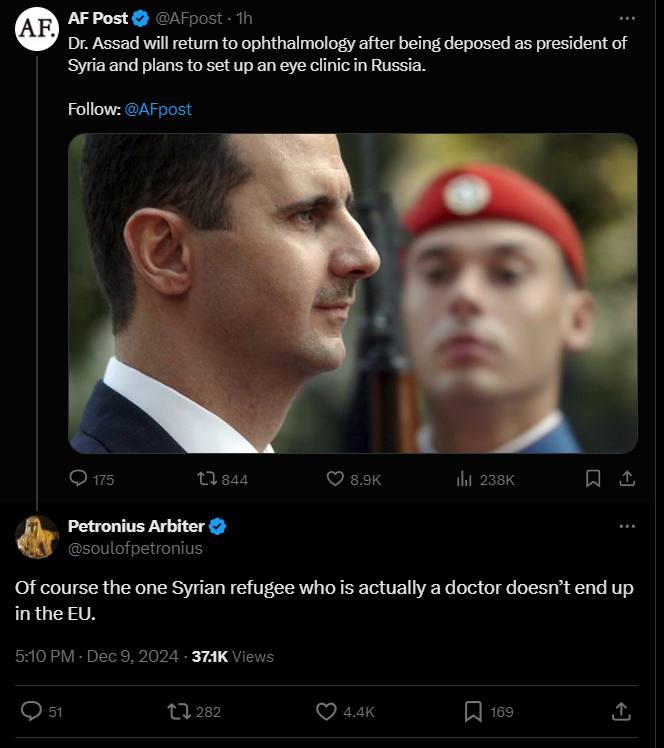View analytics icon showing 238K views

pos(464,478)
